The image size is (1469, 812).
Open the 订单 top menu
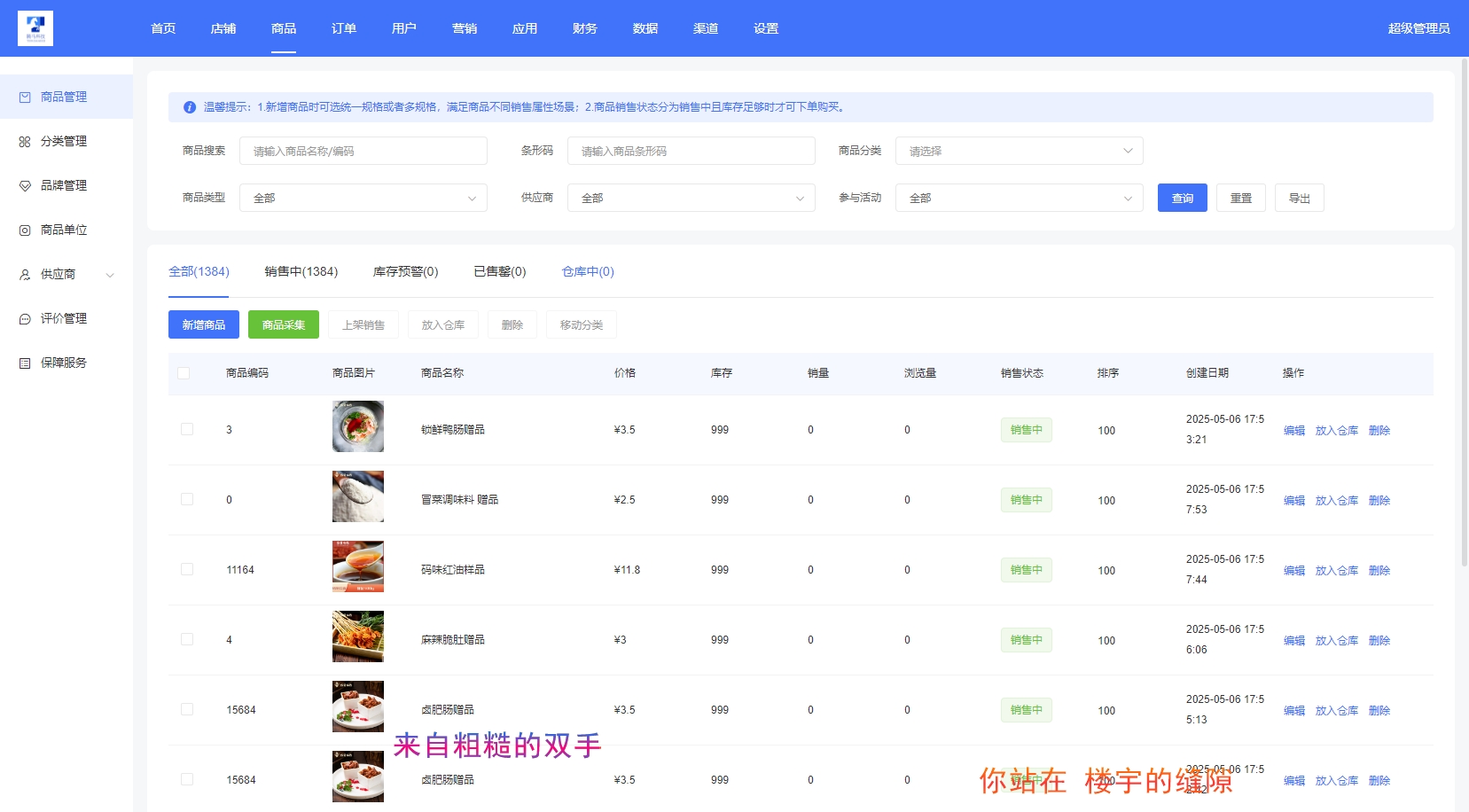click(x=344, y=28)
